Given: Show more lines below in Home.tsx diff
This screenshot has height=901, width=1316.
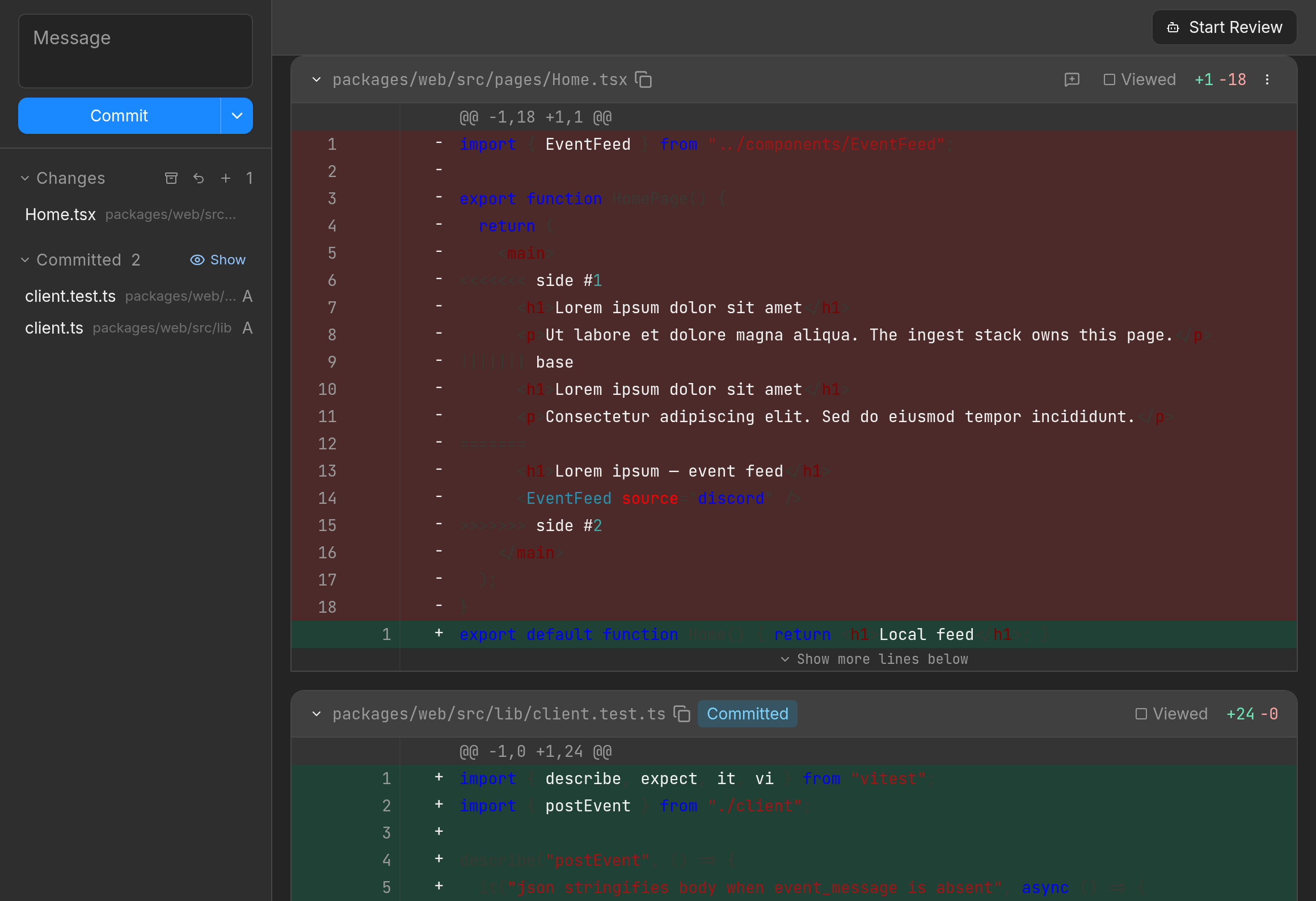Looking at the screenshot, I should point(874,659).
